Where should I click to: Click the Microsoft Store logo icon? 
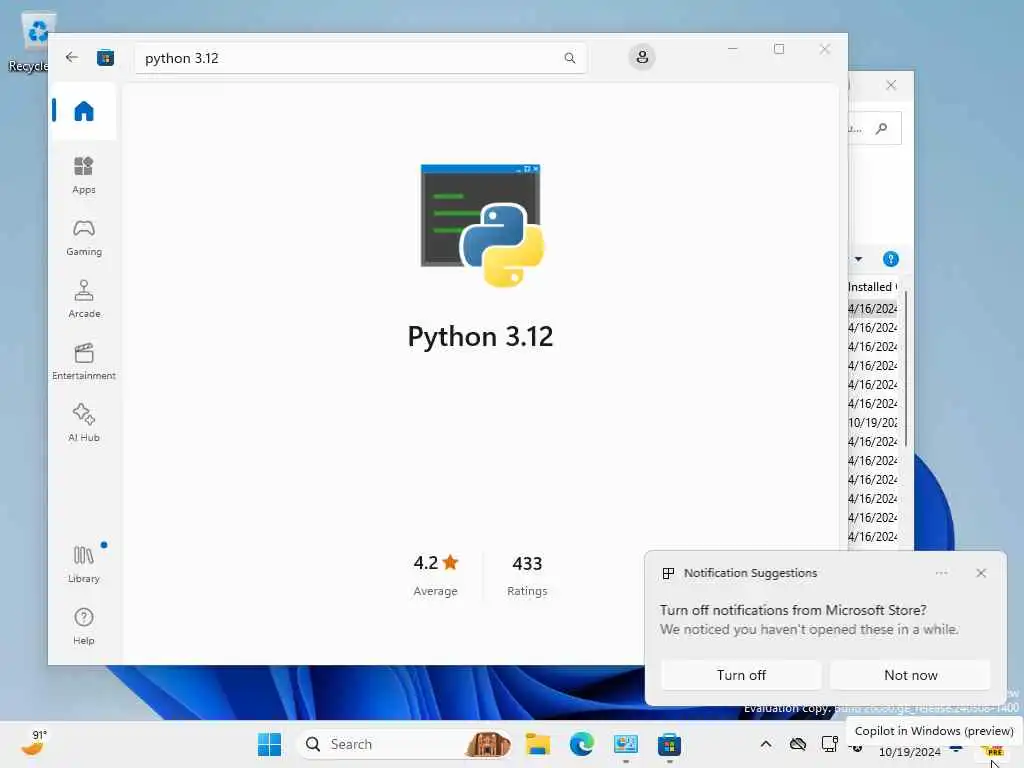(x=105, y=58)
